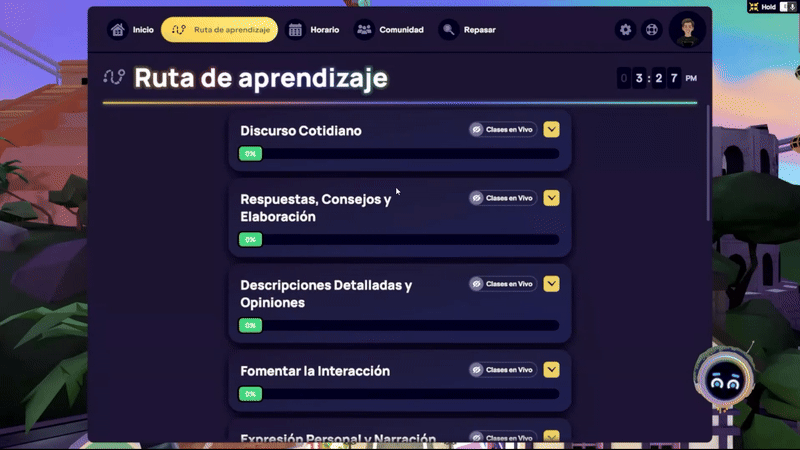Open the Horario calendar icon
The width and height of the screenshot is (800, 450).
click(x=296, y=30)
